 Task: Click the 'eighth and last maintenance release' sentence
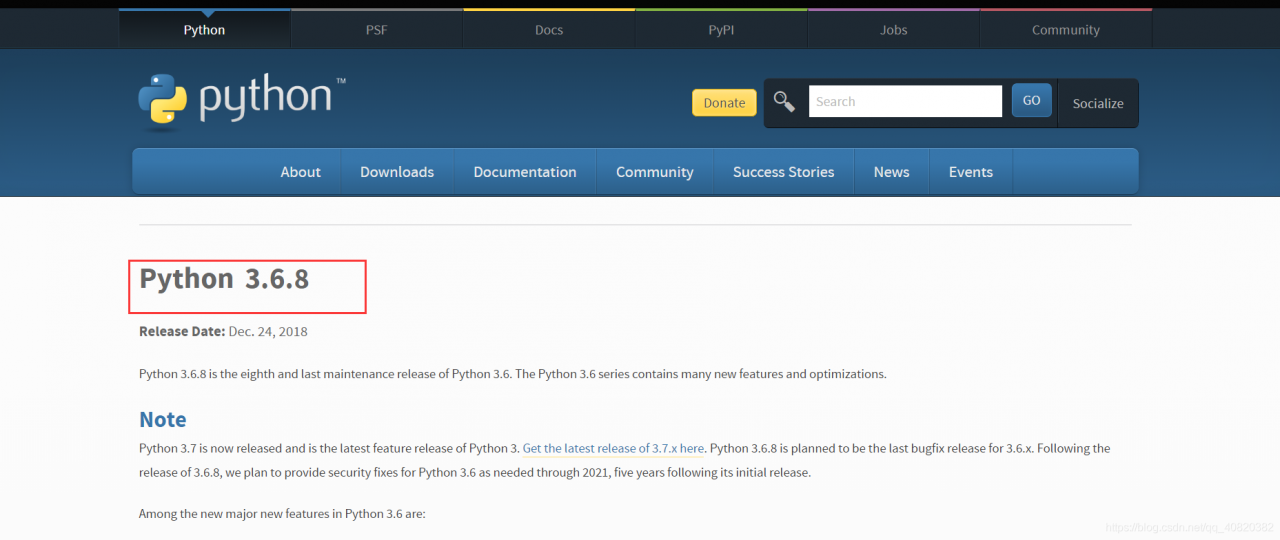513,374
